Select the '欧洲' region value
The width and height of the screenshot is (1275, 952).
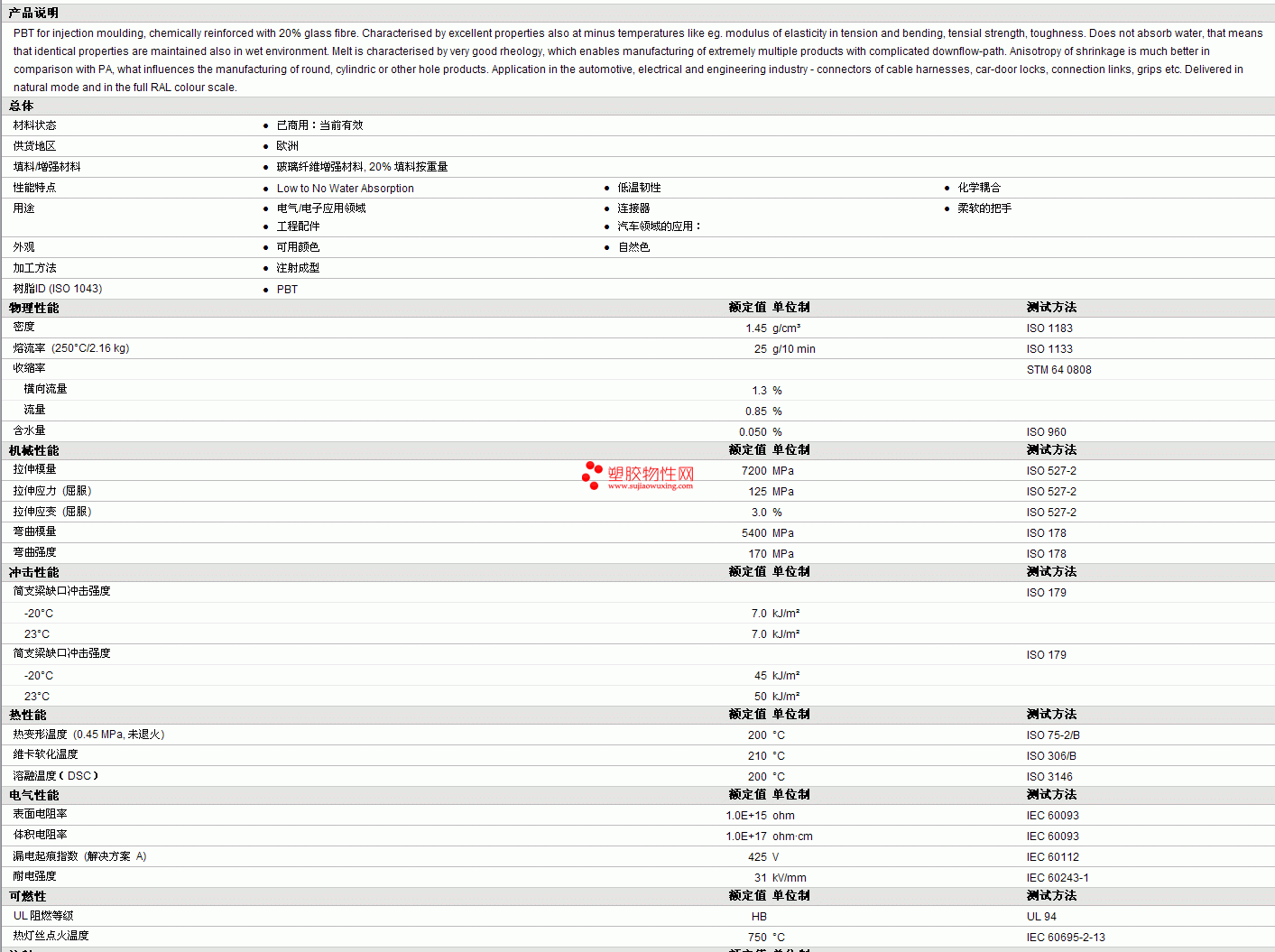[287, 146]
